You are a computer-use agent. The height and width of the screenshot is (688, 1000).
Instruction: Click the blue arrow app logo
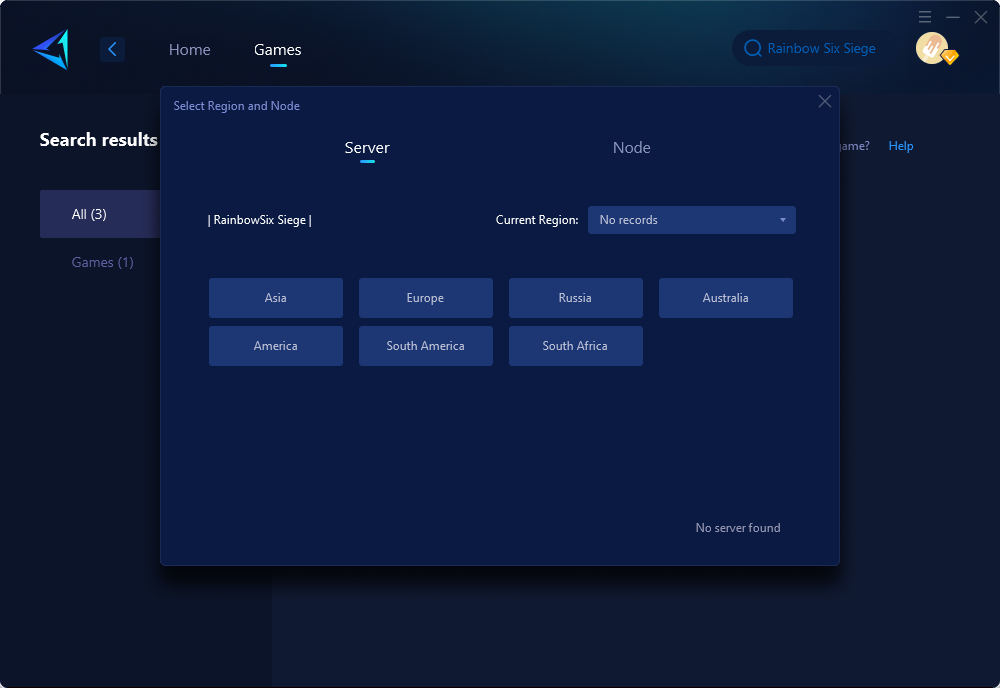(x=51, y=49)
